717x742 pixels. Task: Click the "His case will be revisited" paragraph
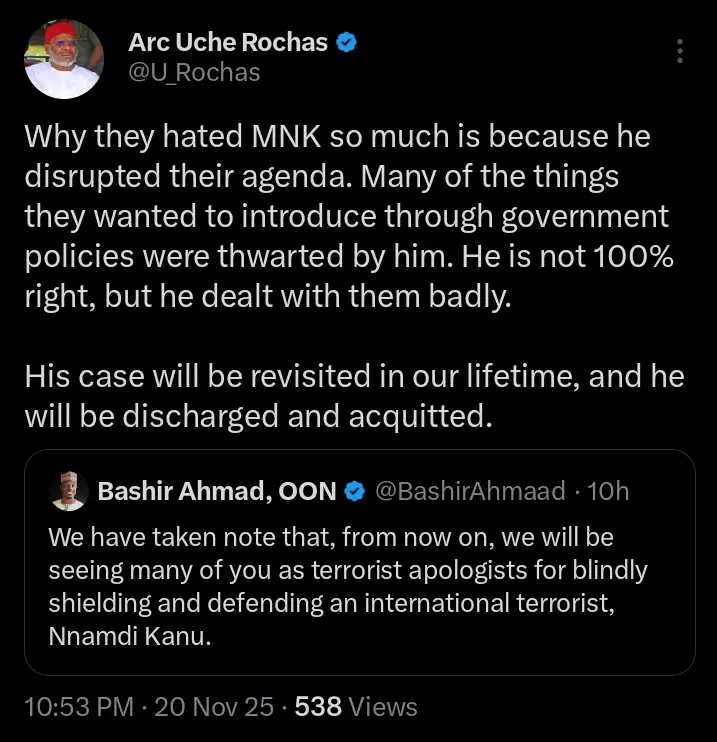[x=355, y=395]
